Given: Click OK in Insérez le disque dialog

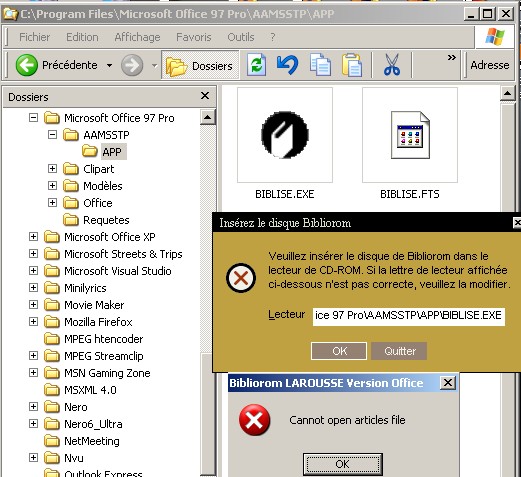Looking at the screenshot, I should tap(339, 351).
